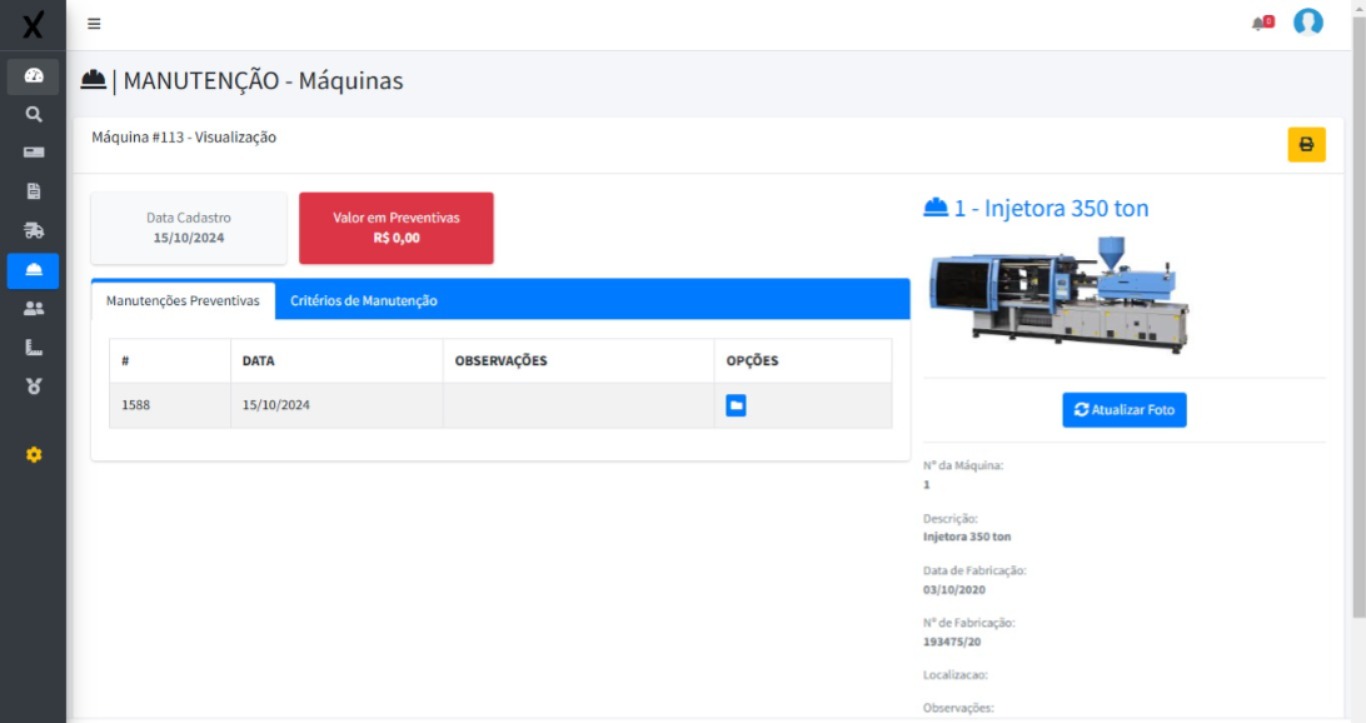Open the yellow settings gear icon

click(33, 455)
